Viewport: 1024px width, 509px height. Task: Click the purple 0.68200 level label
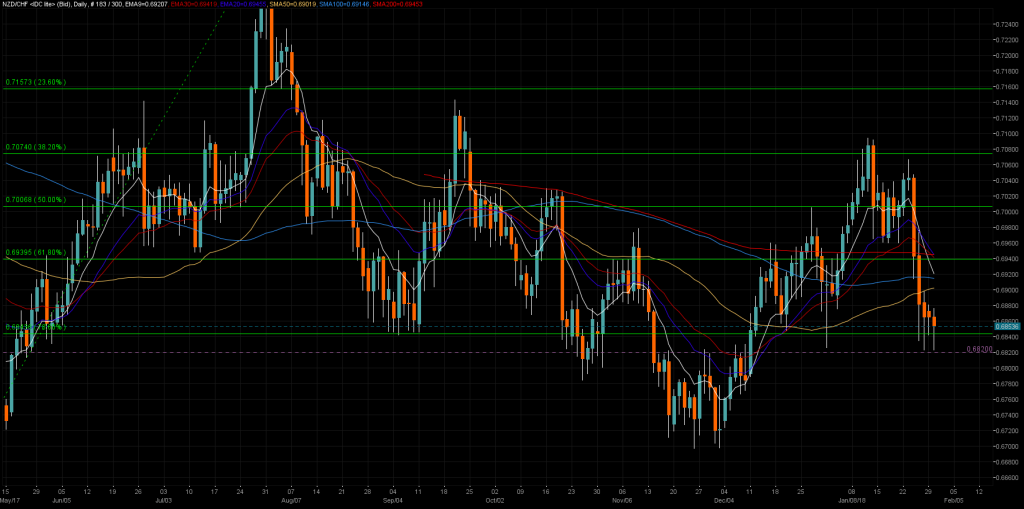tap(980, 350)
